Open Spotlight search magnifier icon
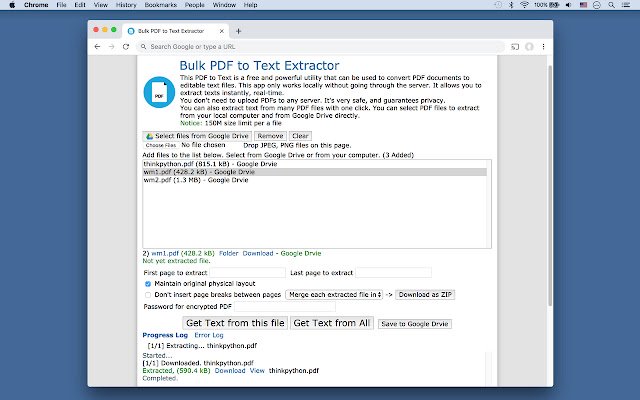 pos(611,5)
